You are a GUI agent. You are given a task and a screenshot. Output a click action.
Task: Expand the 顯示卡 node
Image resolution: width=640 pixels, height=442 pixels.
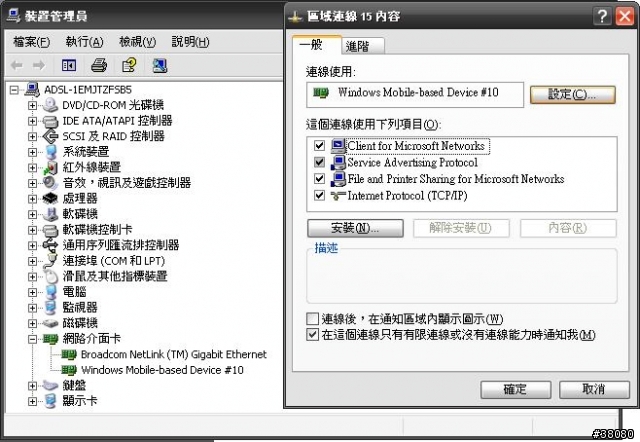(x=32, y=401)
